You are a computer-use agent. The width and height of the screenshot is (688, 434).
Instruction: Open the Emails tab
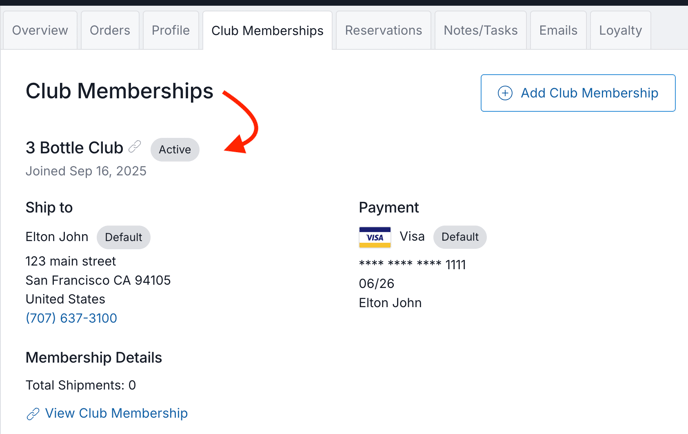point(558,30)
